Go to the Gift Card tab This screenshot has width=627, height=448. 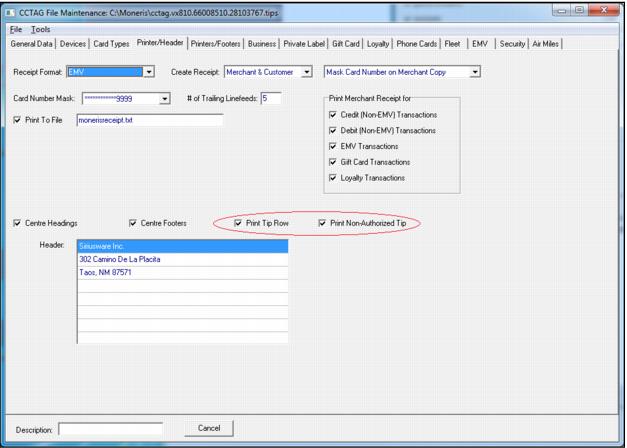tap(345, 44)
